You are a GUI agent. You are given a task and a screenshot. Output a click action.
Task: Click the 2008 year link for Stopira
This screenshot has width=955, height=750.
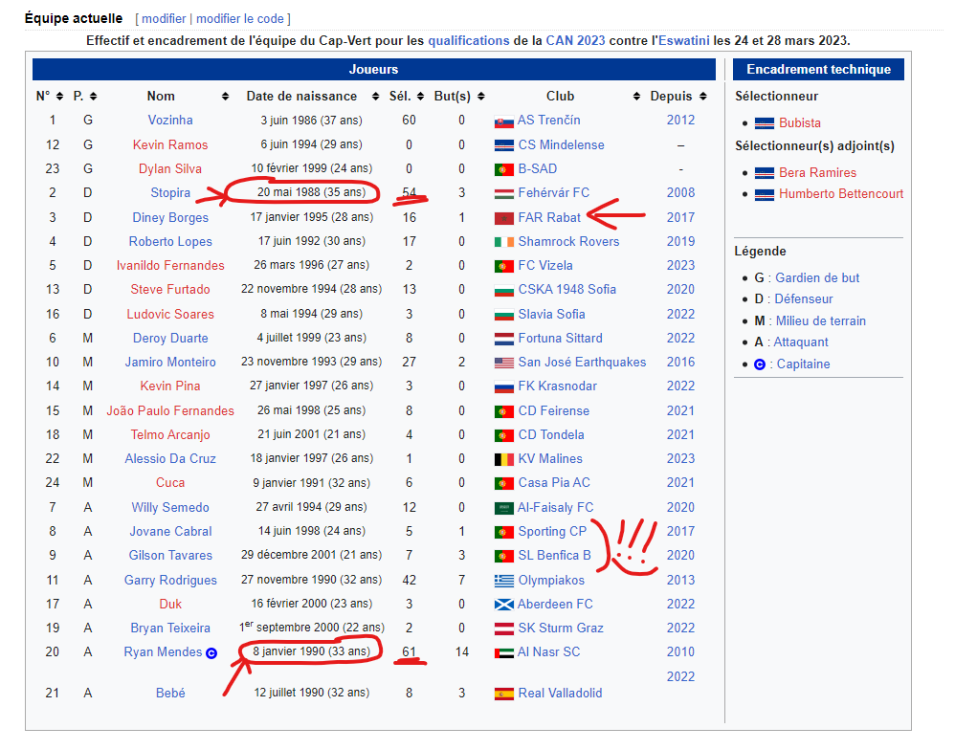click(x=680, y=193)
